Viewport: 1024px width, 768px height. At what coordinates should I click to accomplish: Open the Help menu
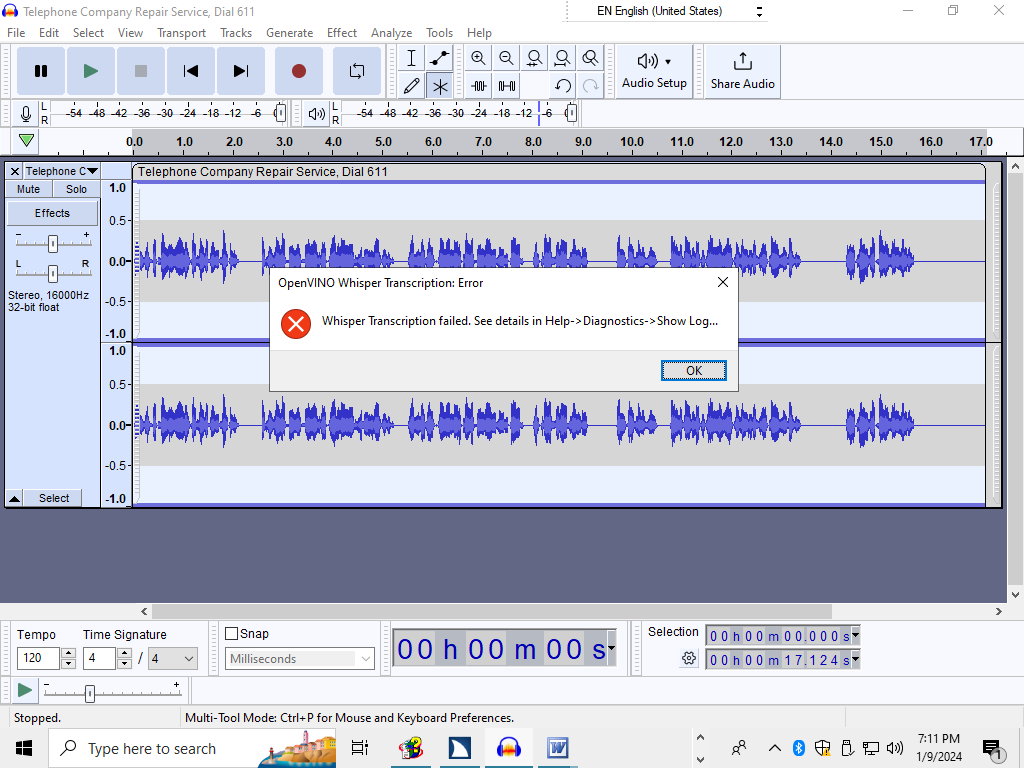coord(479,33)
